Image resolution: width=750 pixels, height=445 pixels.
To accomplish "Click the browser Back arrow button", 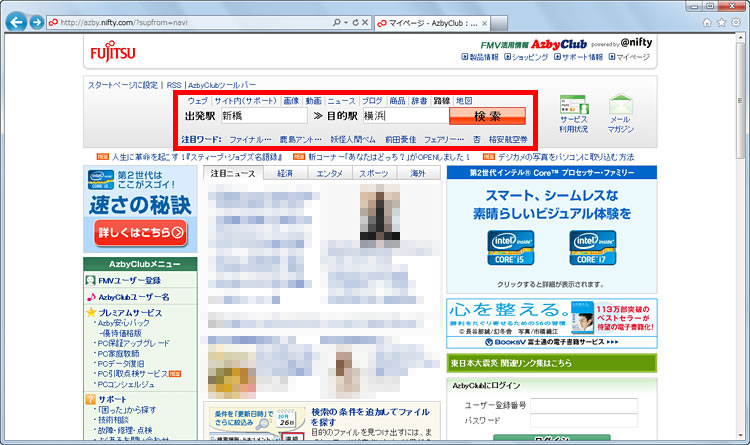I will coord(16,22).
